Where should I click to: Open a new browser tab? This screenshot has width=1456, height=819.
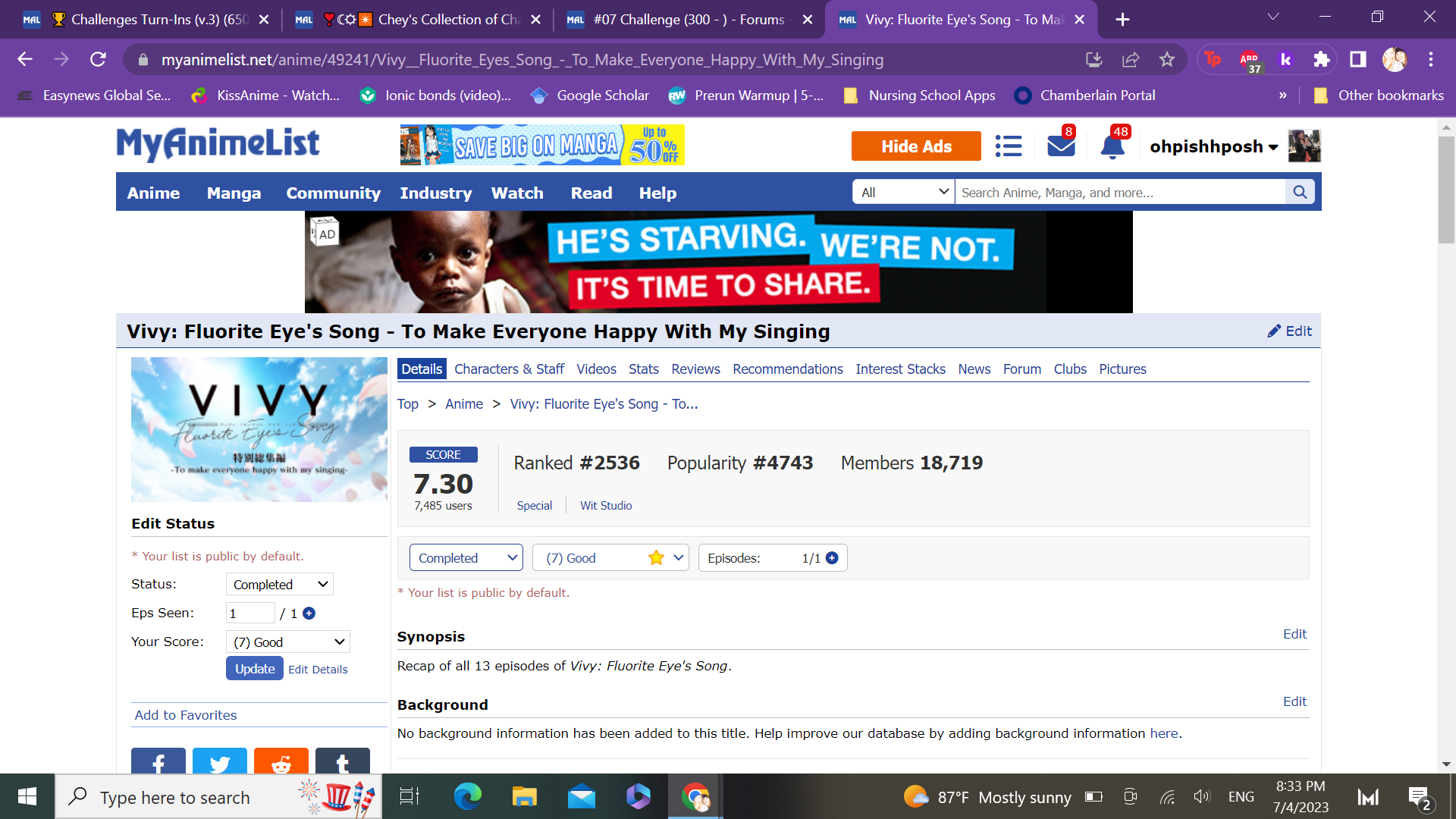(x=1123, y=20)
